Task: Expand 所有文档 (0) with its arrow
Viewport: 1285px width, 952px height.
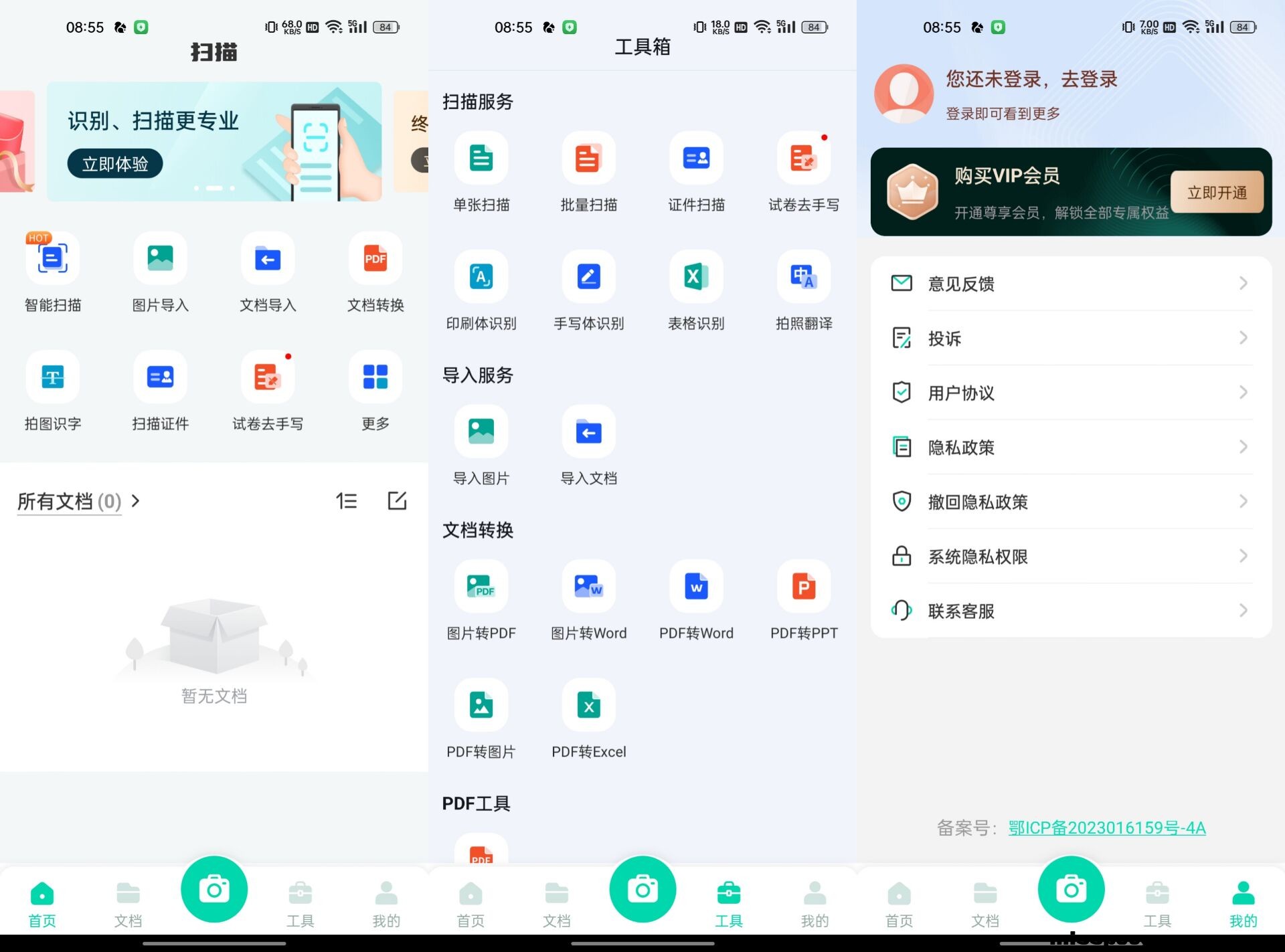Action: (x=136, y=500)
